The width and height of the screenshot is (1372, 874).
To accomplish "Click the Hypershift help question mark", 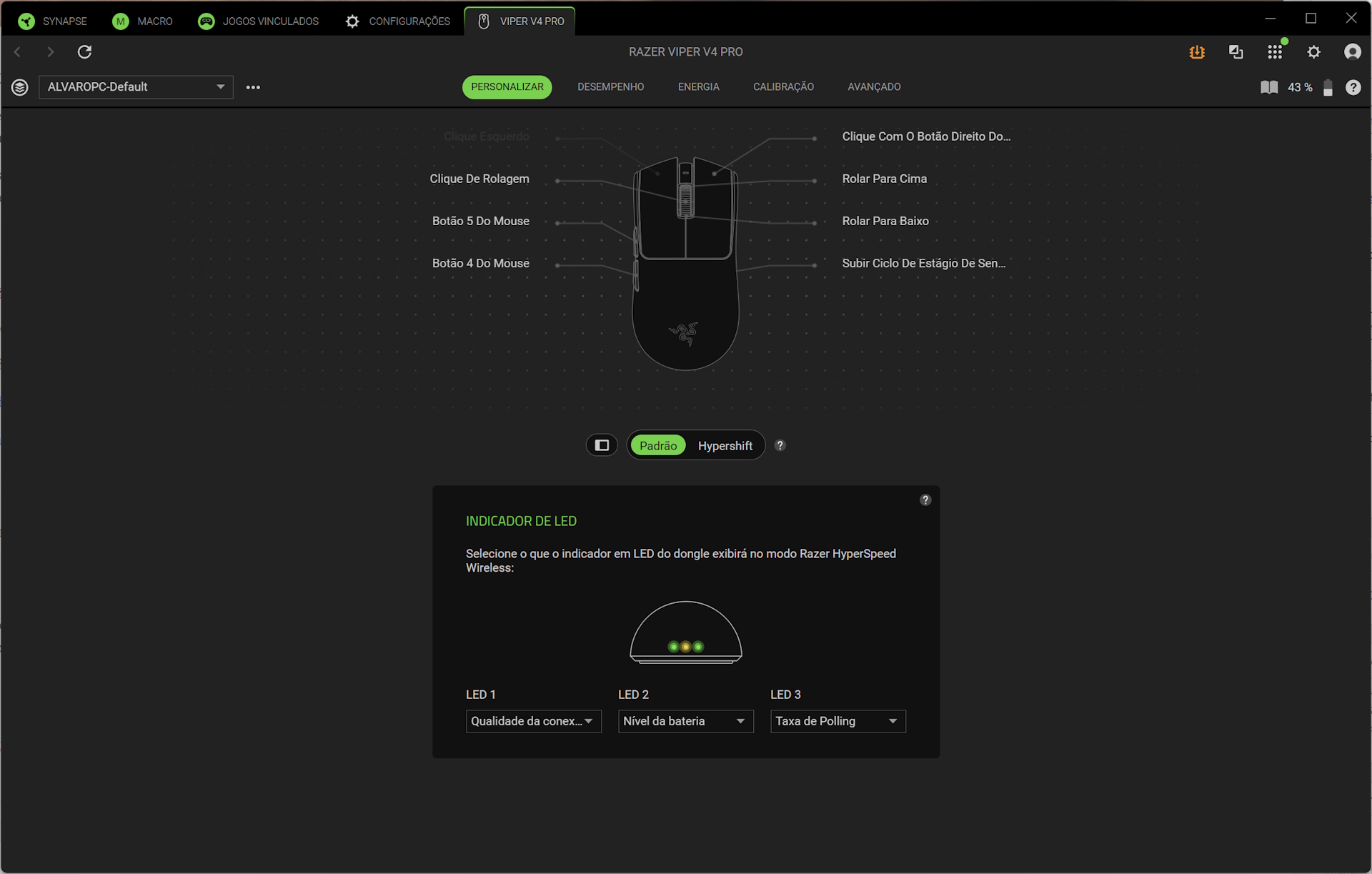I will (780, 445).
